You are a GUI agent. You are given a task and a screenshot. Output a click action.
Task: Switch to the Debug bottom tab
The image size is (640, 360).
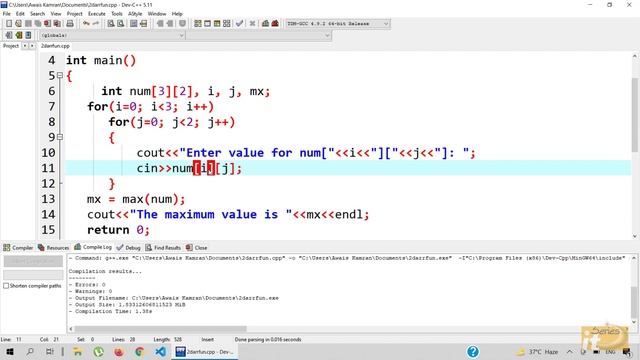point(129,248)
